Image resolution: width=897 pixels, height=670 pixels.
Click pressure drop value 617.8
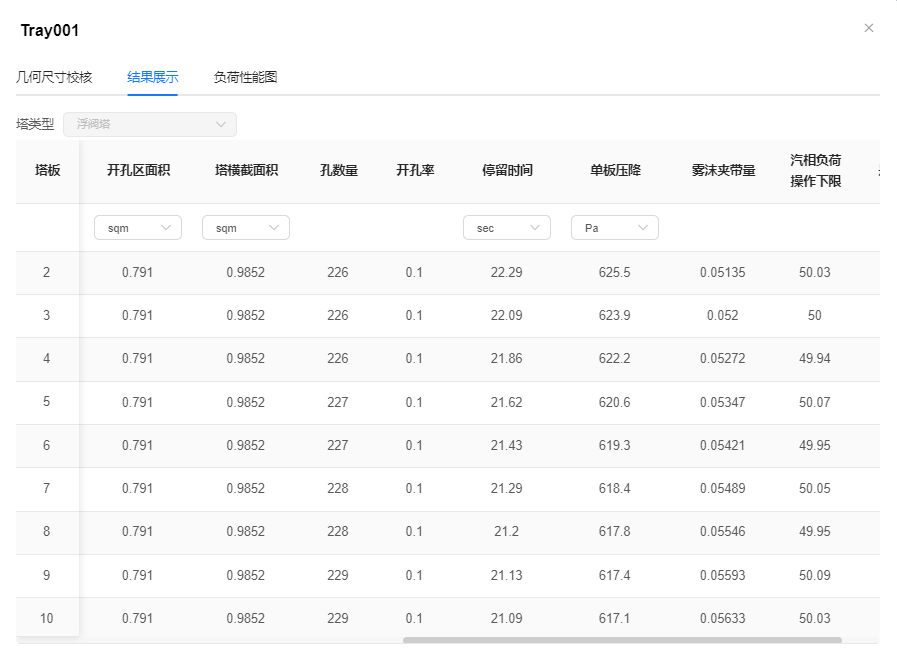click(614, 532)
